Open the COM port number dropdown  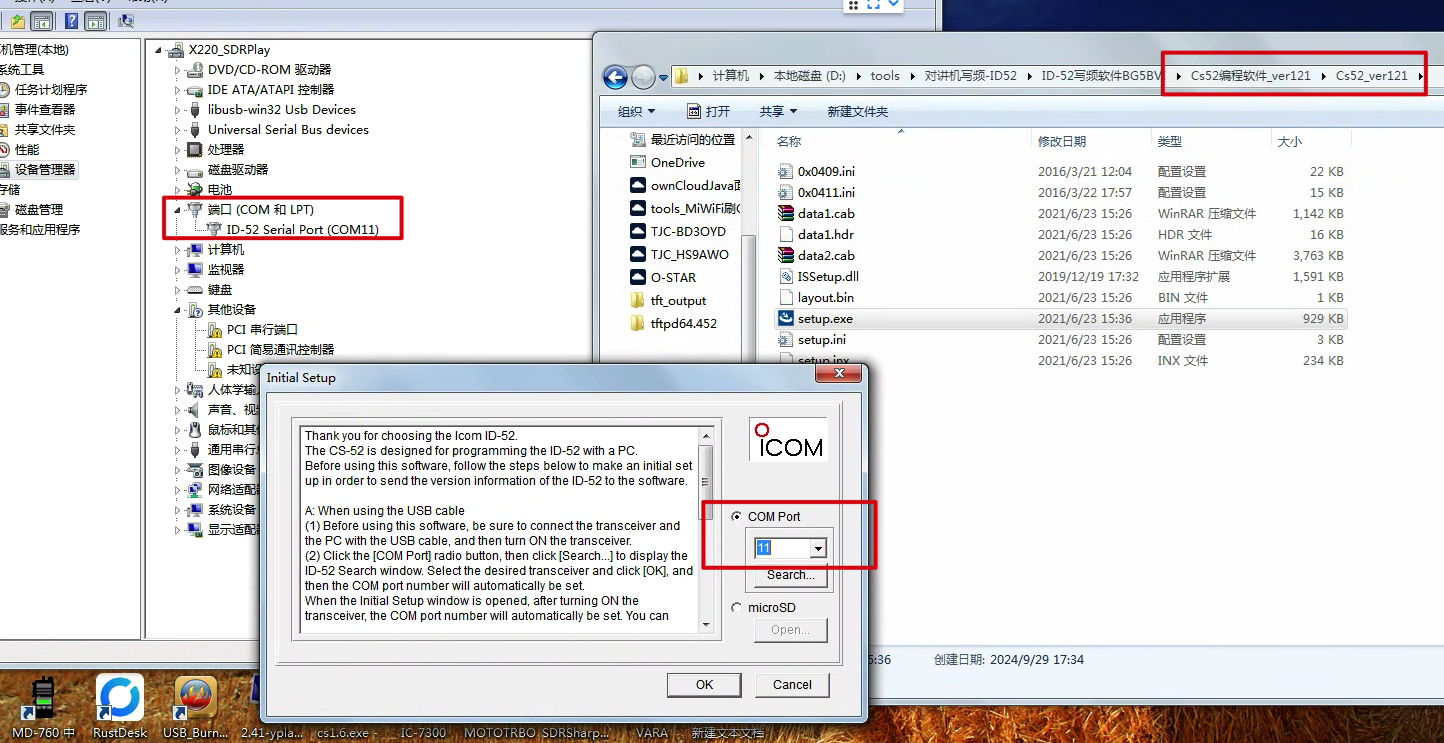[x=819, y=548]
